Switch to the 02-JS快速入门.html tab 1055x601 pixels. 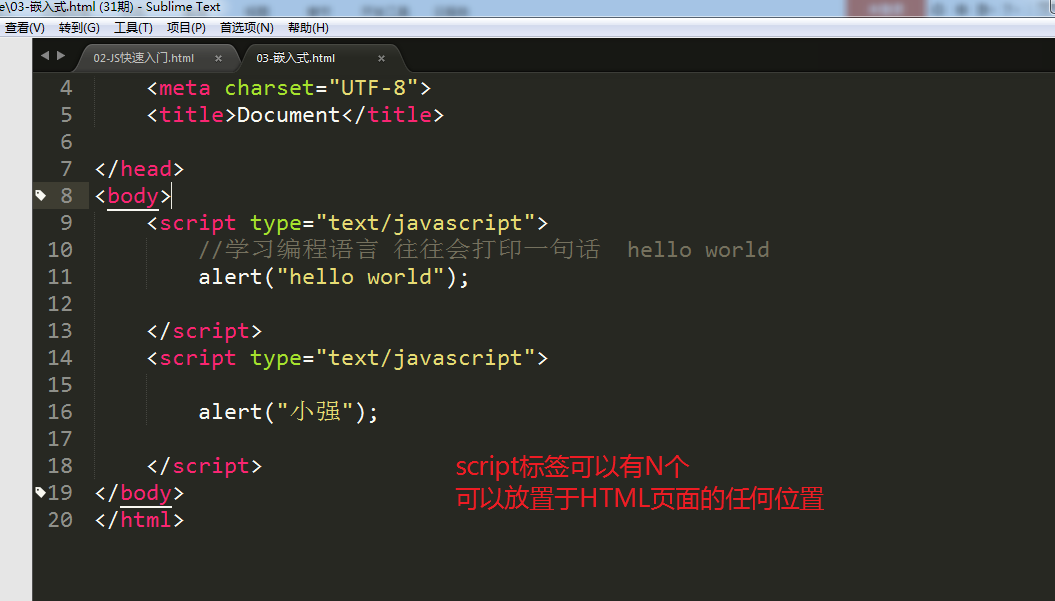coord(144,58)
